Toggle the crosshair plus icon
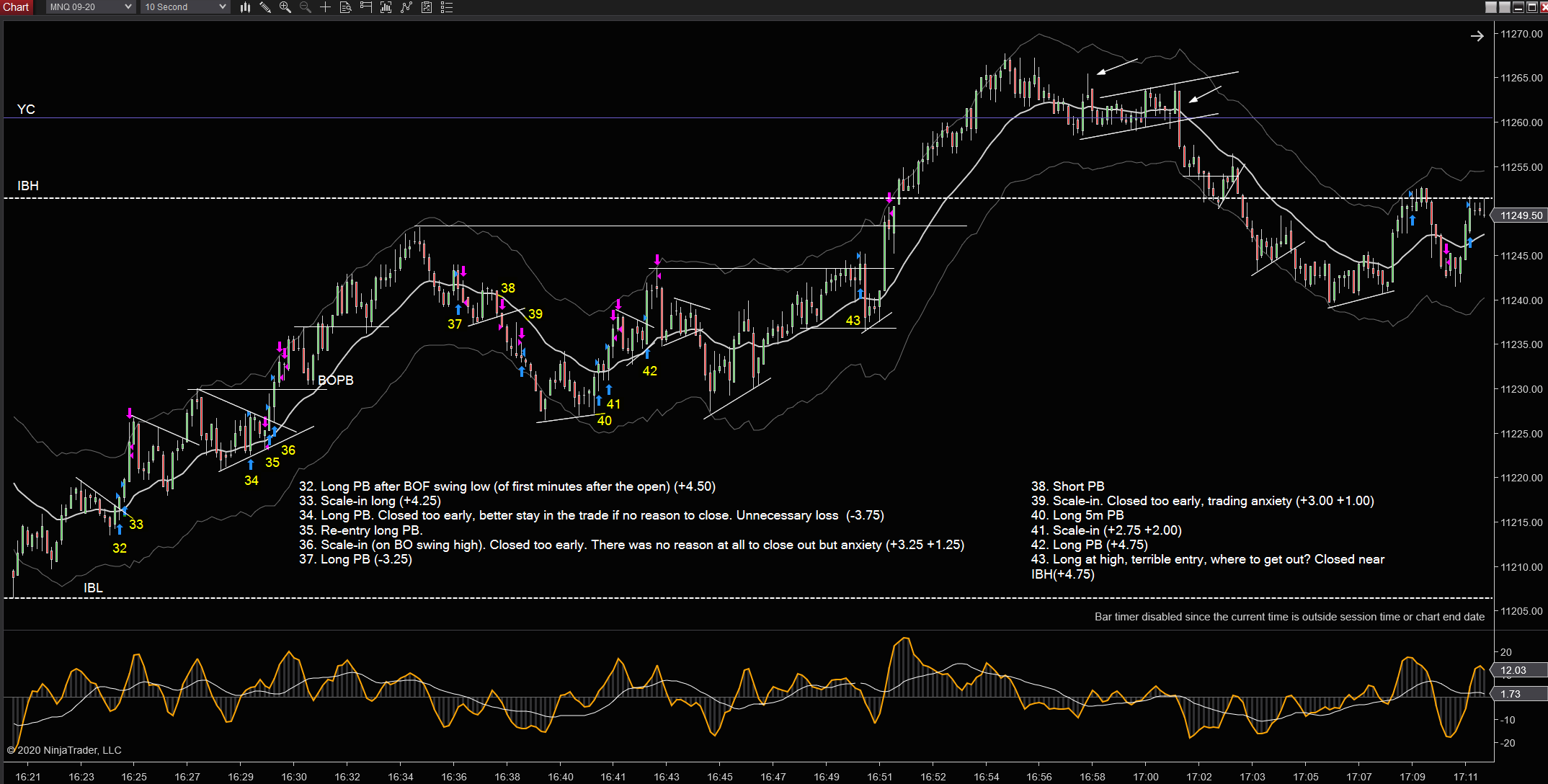The height and width of the screenshot is (784, 1548). pyautogui.click(x=326, y=7)
